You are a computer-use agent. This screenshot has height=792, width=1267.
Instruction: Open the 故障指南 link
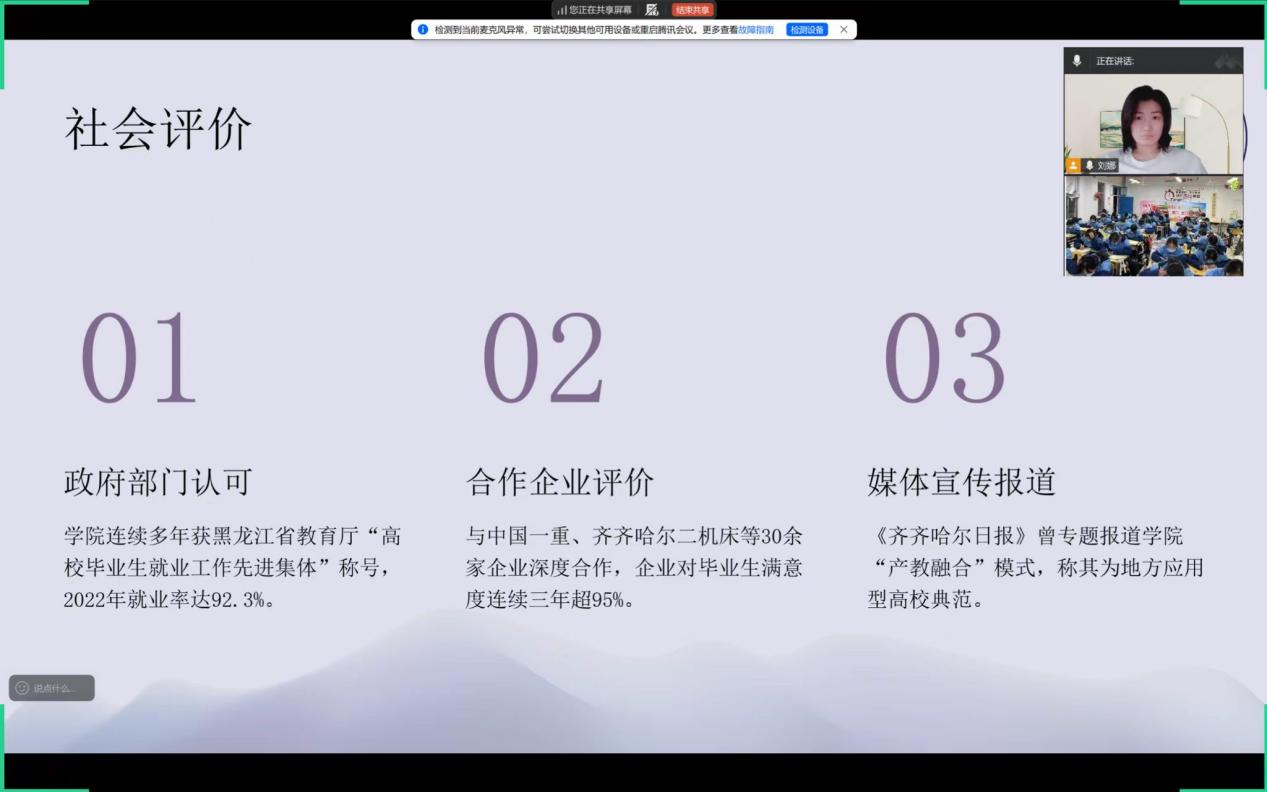[x=756, y=30]
